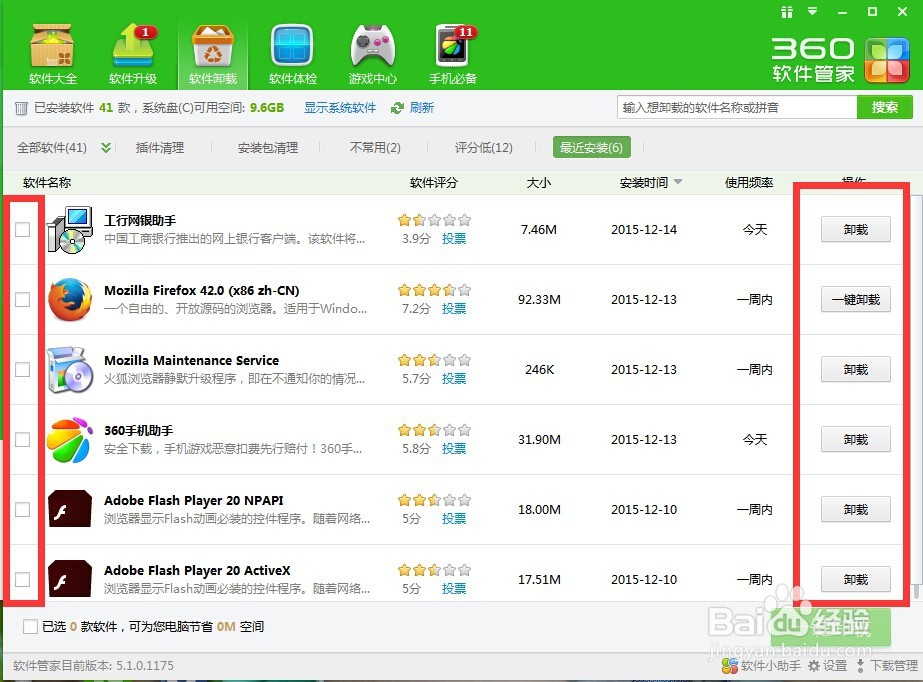Image resolution: width=923 pixels, height=682 pixels.
Task: Click the Flash Player 20 ActiveX icon
Action: pyautogui.click(x=70, y=579)
